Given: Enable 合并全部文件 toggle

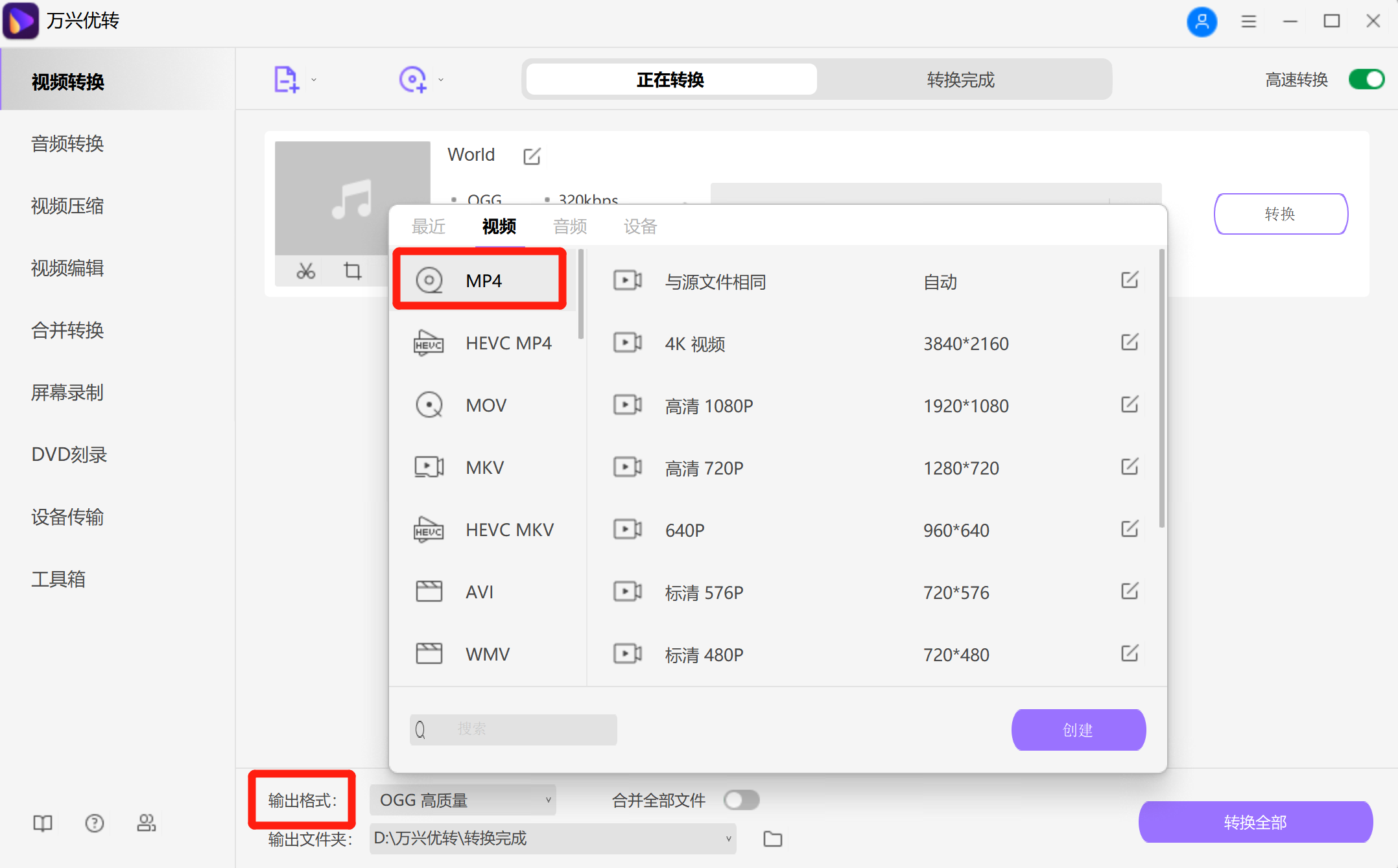Looking at the screenshot, I should pyautogui.click(x=741, y=800).
